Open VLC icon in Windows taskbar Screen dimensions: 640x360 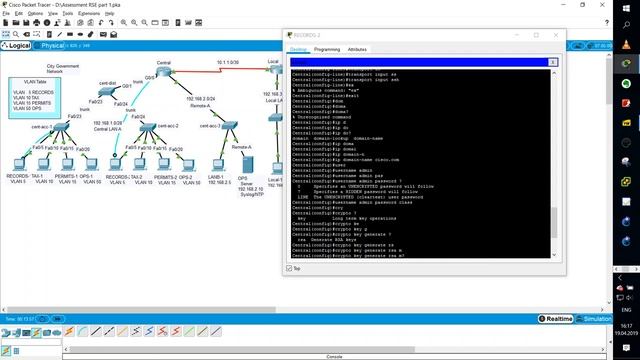click(626, 44)
